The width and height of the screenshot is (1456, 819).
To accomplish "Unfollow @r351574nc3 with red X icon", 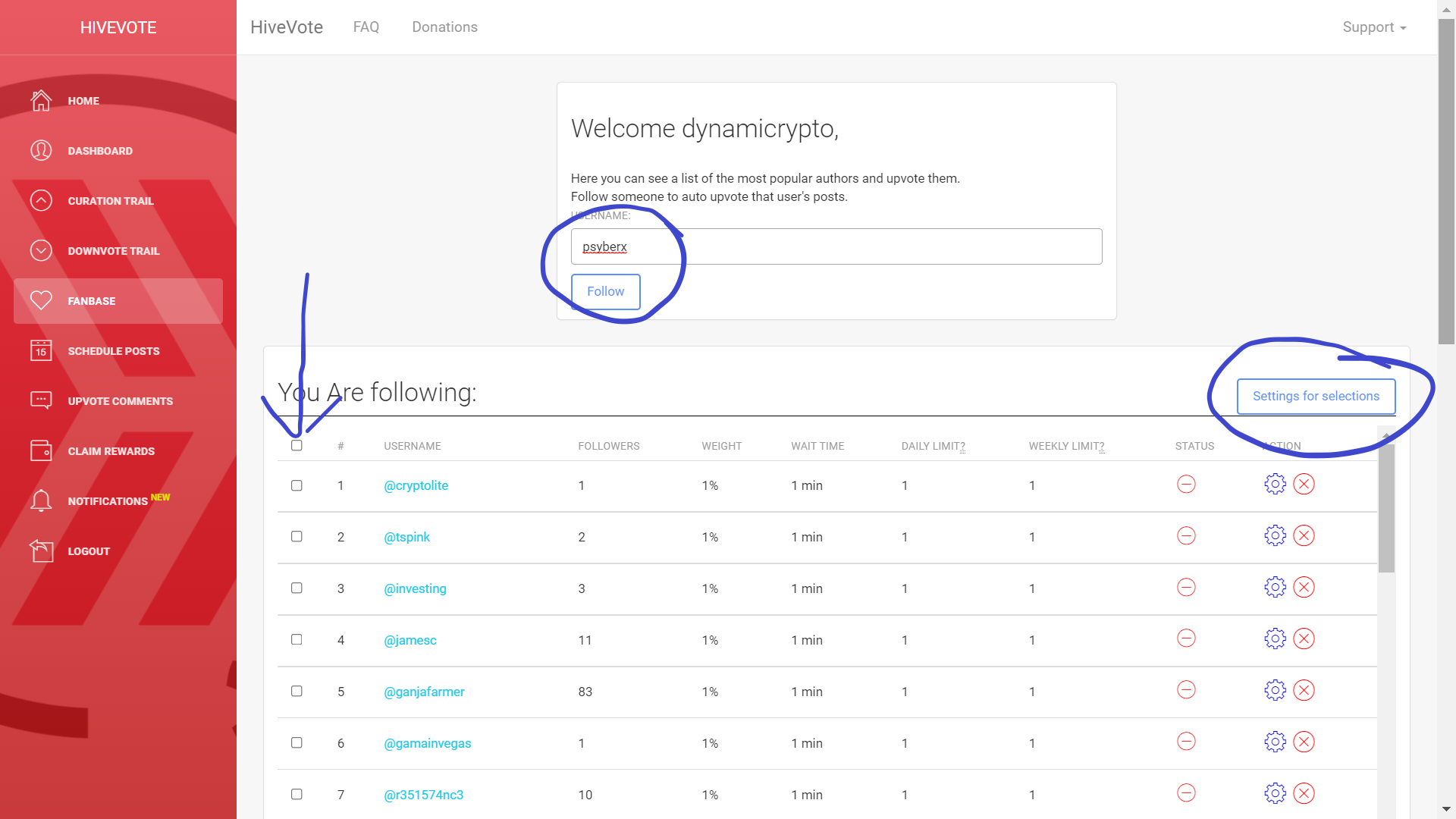I will [x=1304, y=793].
